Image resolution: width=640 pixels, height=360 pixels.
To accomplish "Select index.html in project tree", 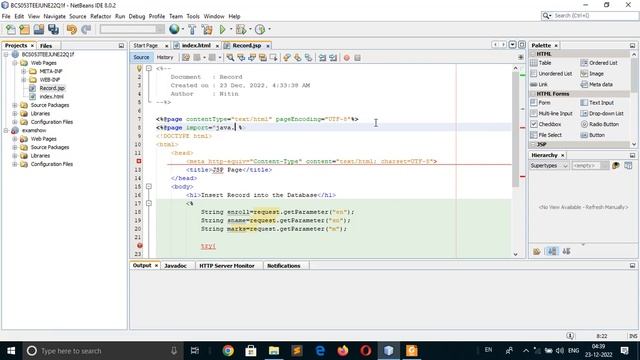I will pyautogui.click(x=51, y=96).
